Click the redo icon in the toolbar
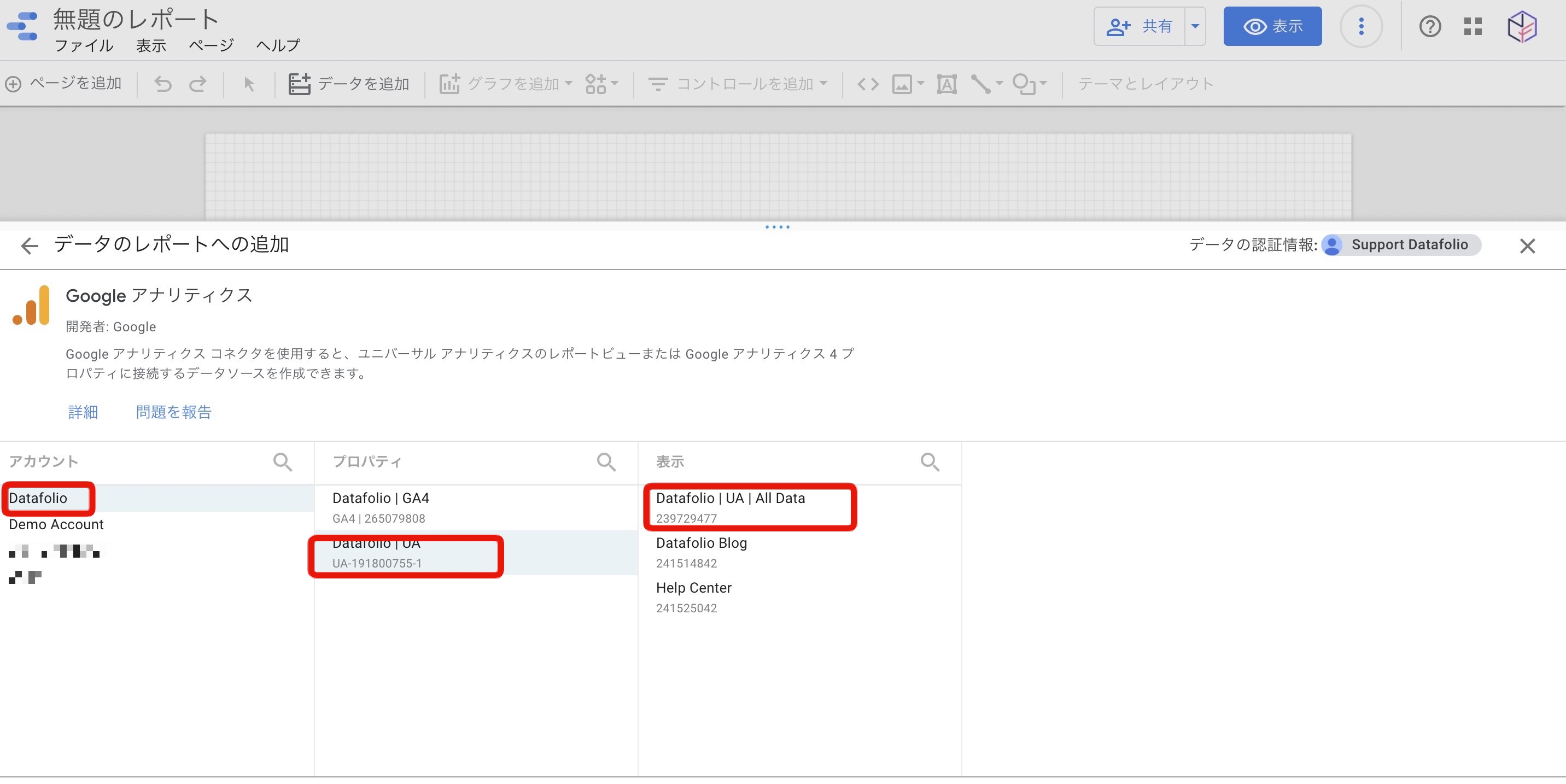 point(197,85)
